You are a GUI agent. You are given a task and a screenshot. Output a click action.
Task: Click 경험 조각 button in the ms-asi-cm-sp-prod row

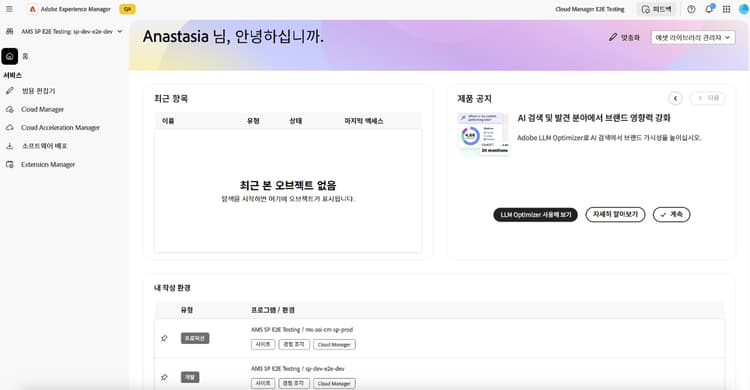coord(294,345)
